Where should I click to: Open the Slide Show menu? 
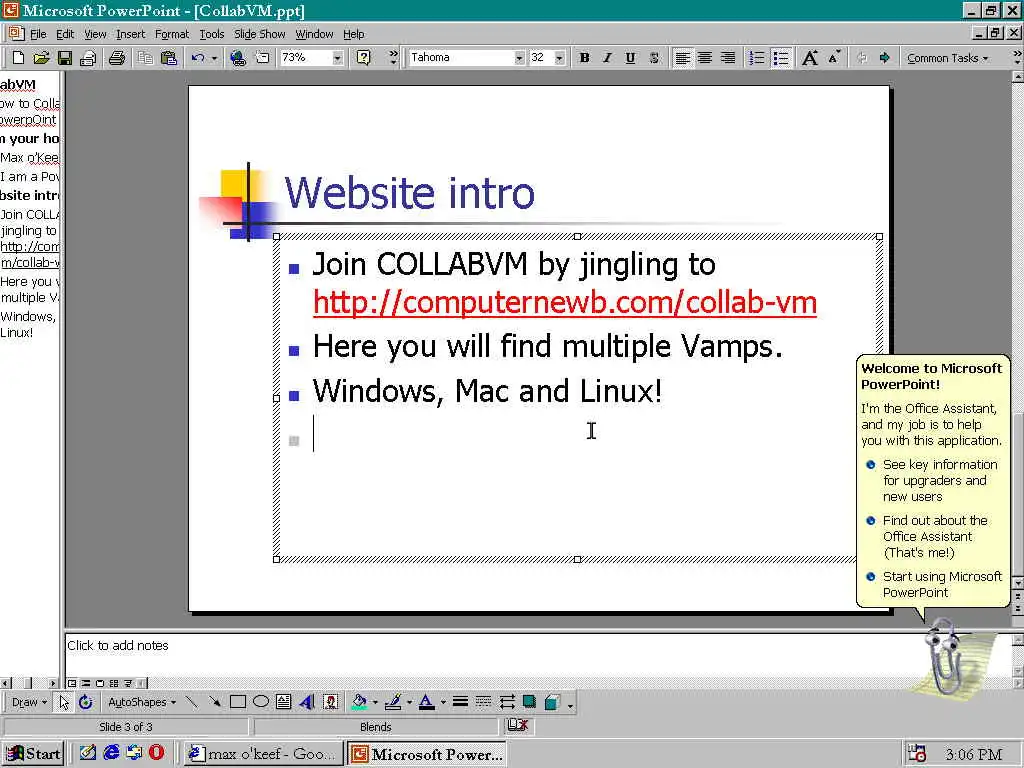[x=259, y=34]
